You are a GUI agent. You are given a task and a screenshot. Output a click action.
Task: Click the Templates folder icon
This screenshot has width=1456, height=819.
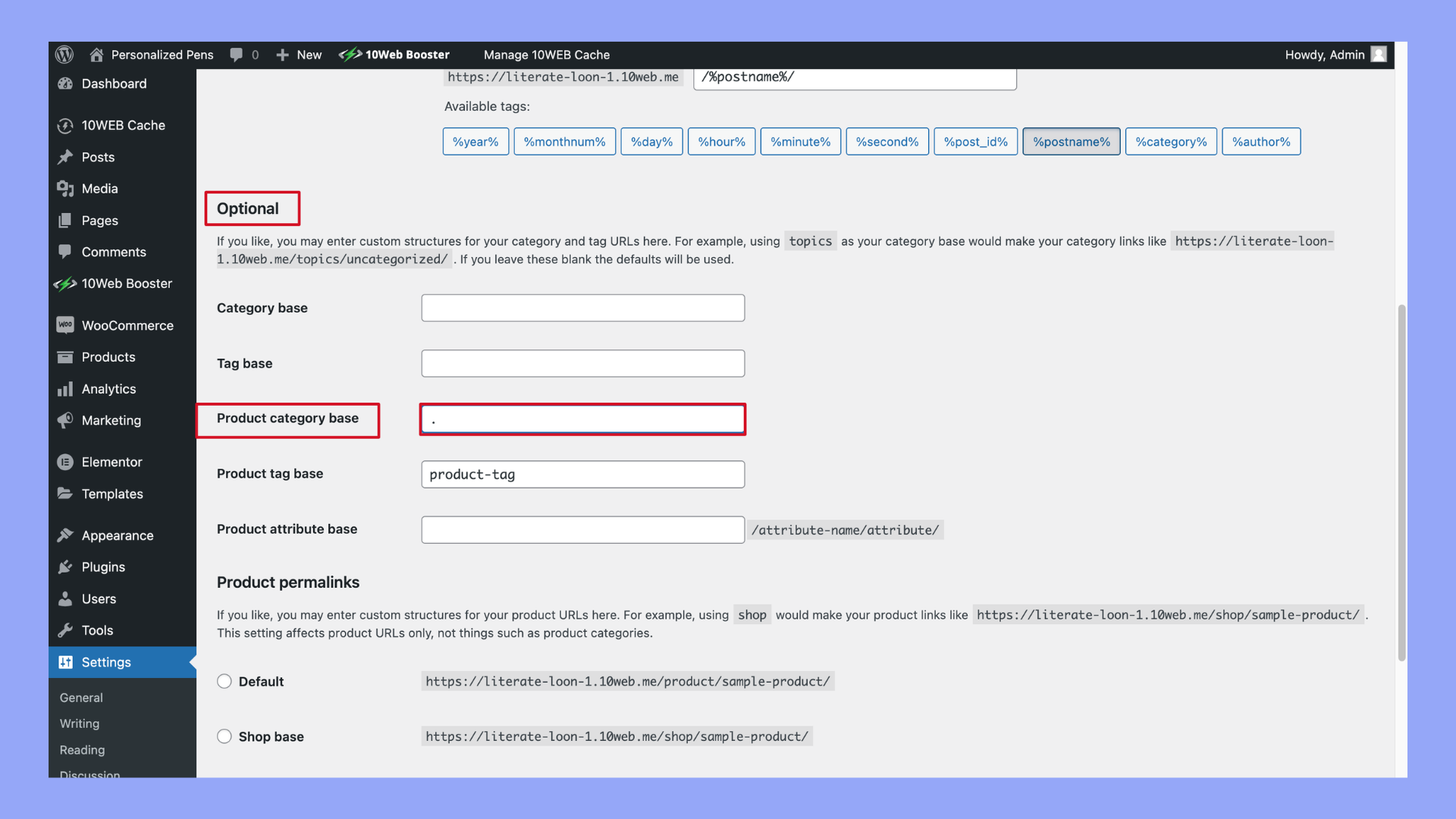(65, 494)
